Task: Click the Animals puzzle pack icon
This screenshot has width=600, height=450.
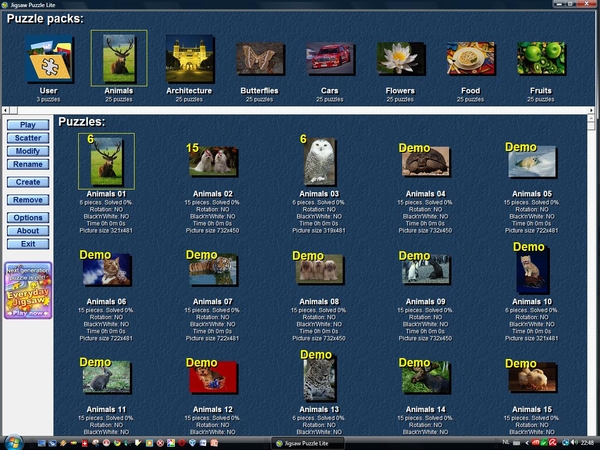Action: tap(118, 59)
